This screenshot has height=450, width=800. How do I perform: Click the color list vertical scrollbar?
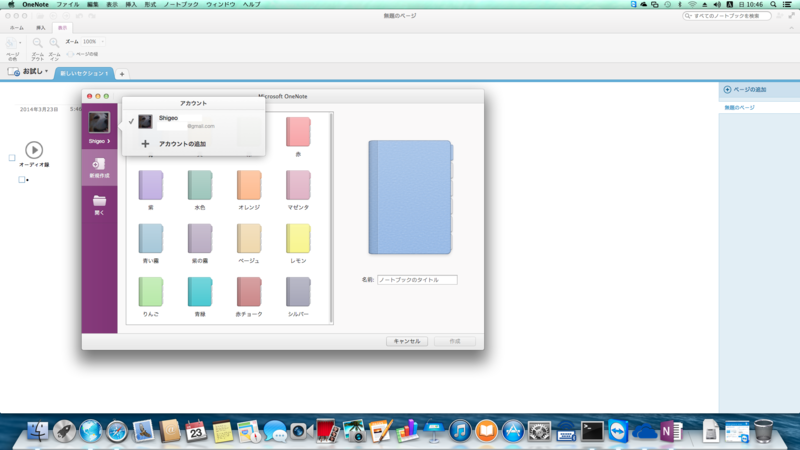[x=331, y=218]
